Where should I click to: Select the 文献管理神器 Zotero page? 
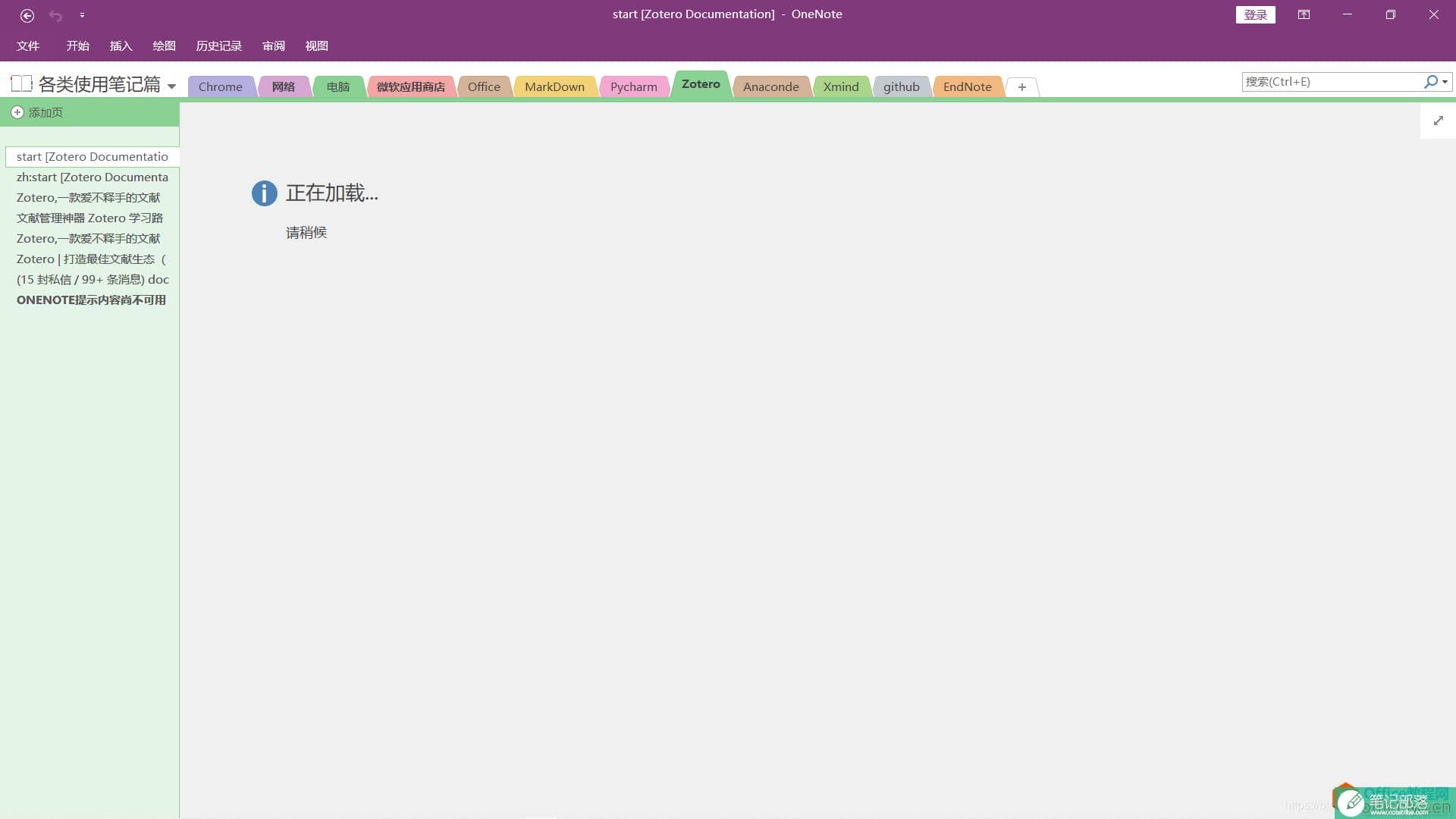pos(90,217)
